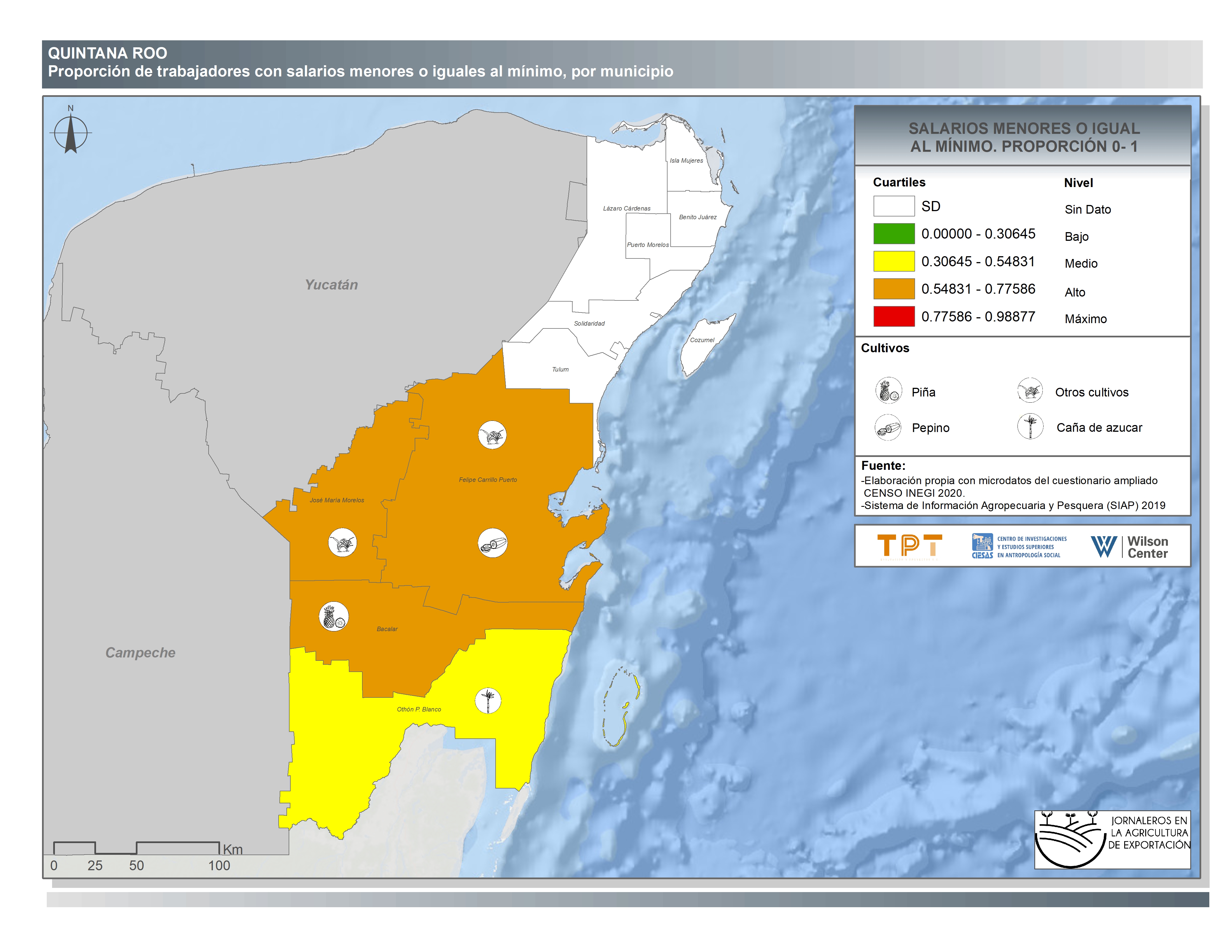The width and height of the screenshot is (1232, 952).
Task: Click the Pepino legend icon
Action: point(888,428)
